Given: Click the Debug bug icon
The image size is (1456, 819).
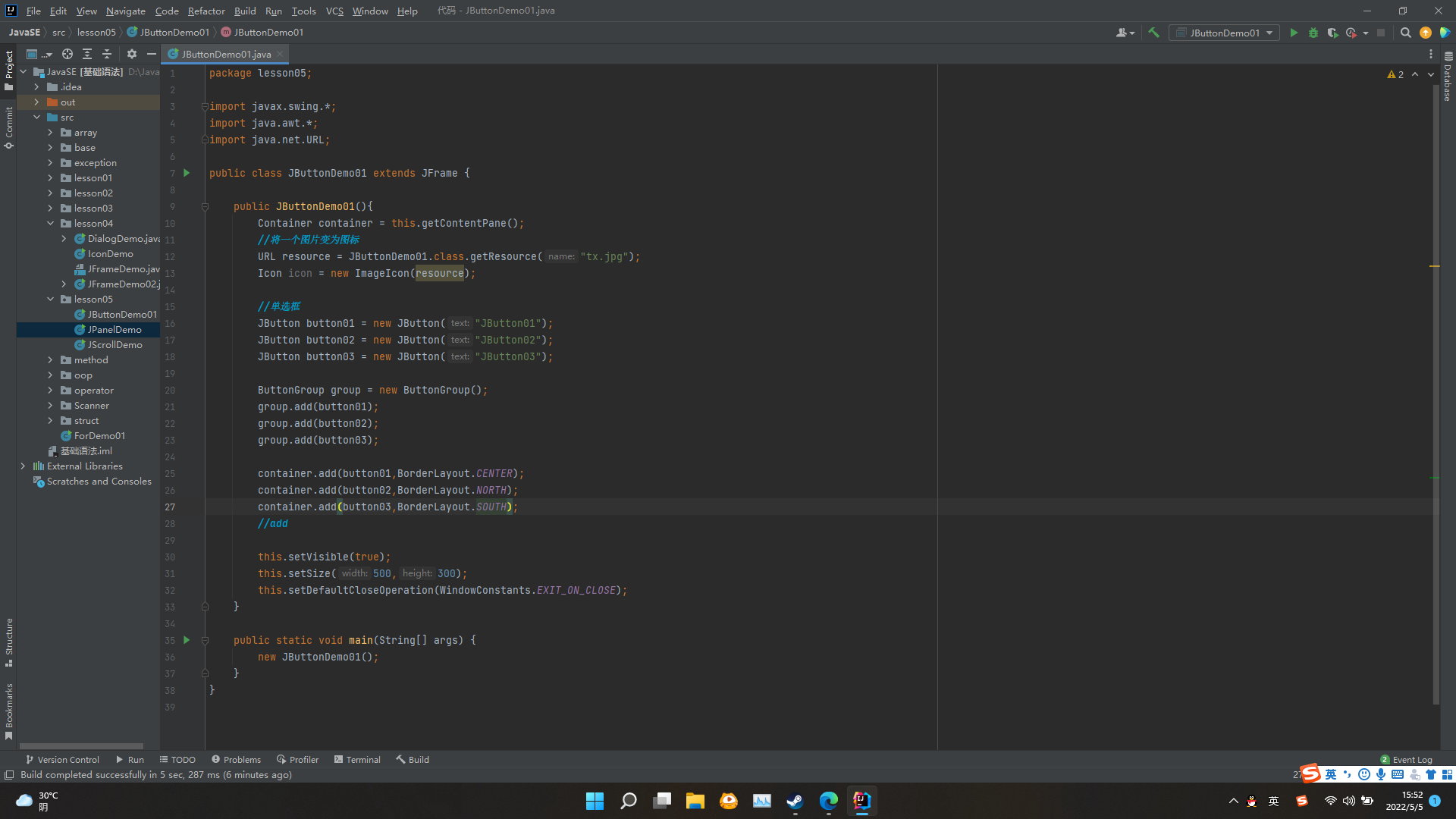Looking at the screenshot, I should [x=1313, y=33].
